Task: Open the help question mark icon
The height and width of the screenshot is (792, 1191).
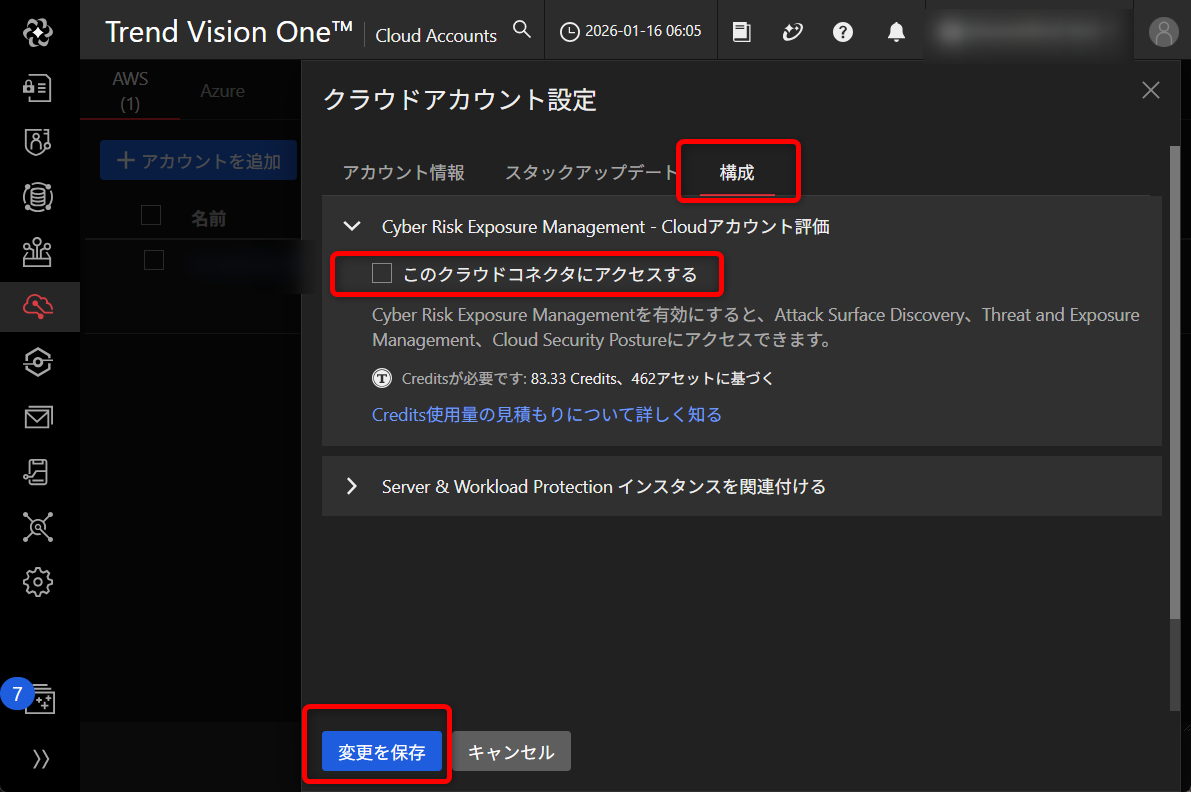Action: (x=843, y=32)
